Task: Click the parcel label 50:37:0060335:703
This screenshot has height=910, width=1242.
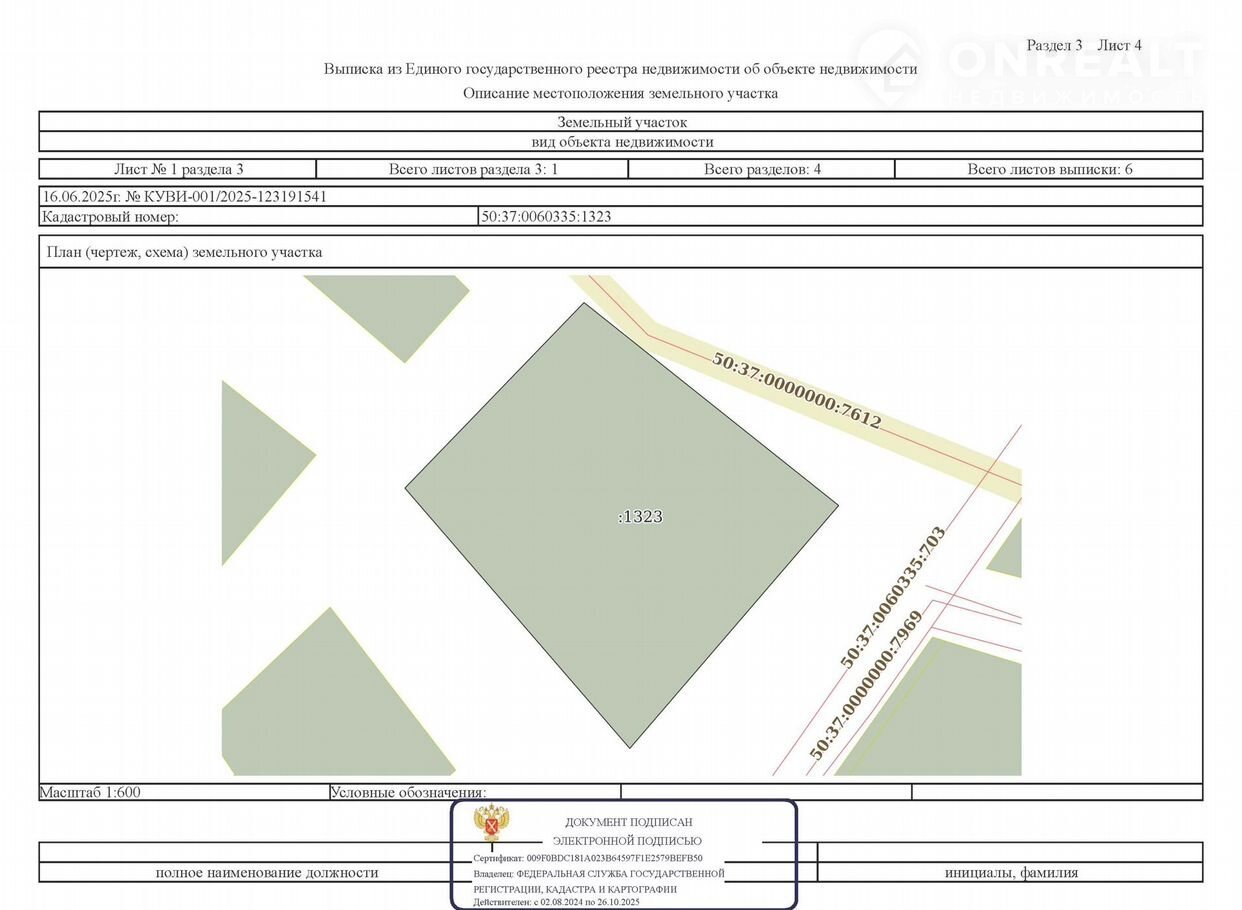Action: pos(893,598)
